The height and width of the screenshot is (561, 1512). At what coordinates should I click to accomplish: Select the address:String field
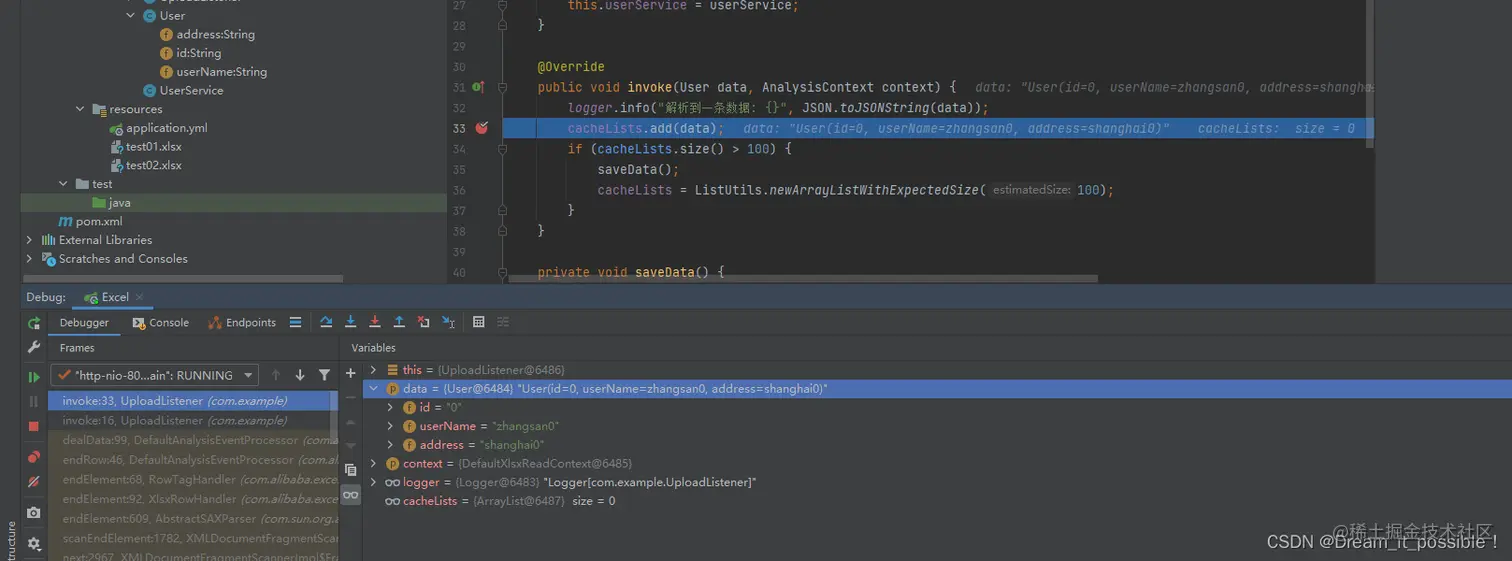pos(207,34)
